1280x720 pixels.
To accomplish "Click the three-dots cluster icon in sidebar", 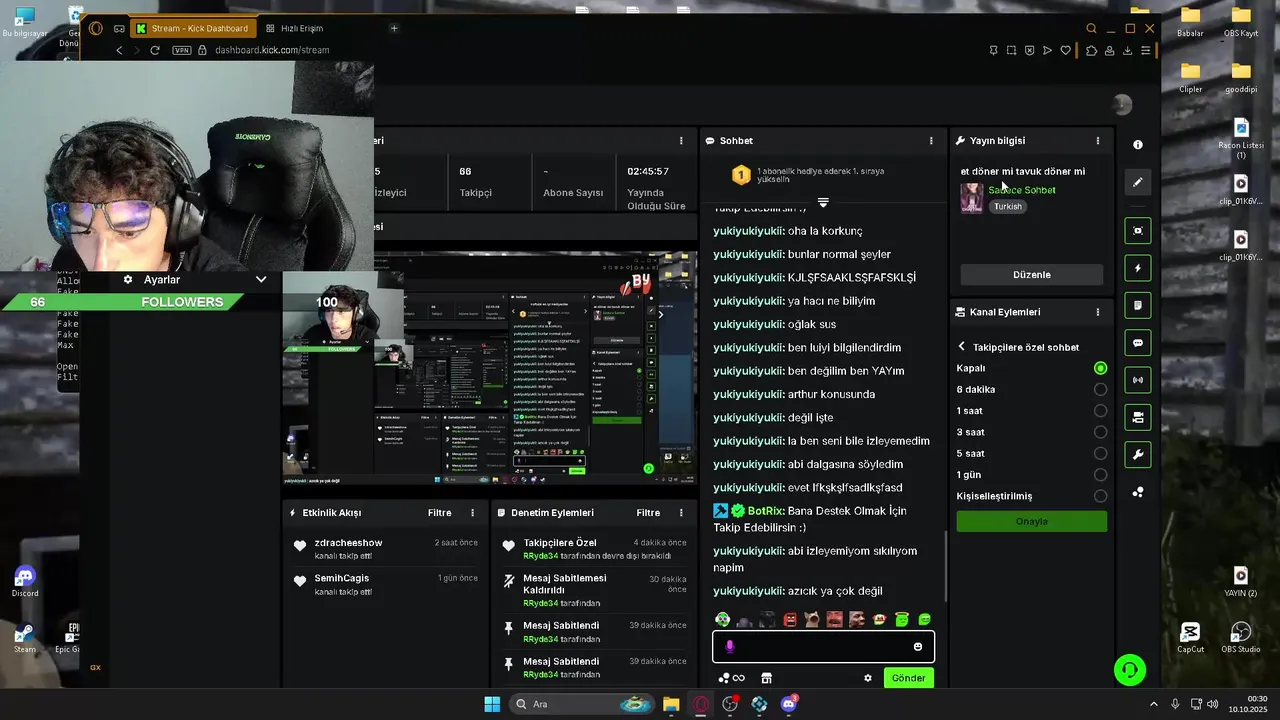I will tap(1138, 492).
